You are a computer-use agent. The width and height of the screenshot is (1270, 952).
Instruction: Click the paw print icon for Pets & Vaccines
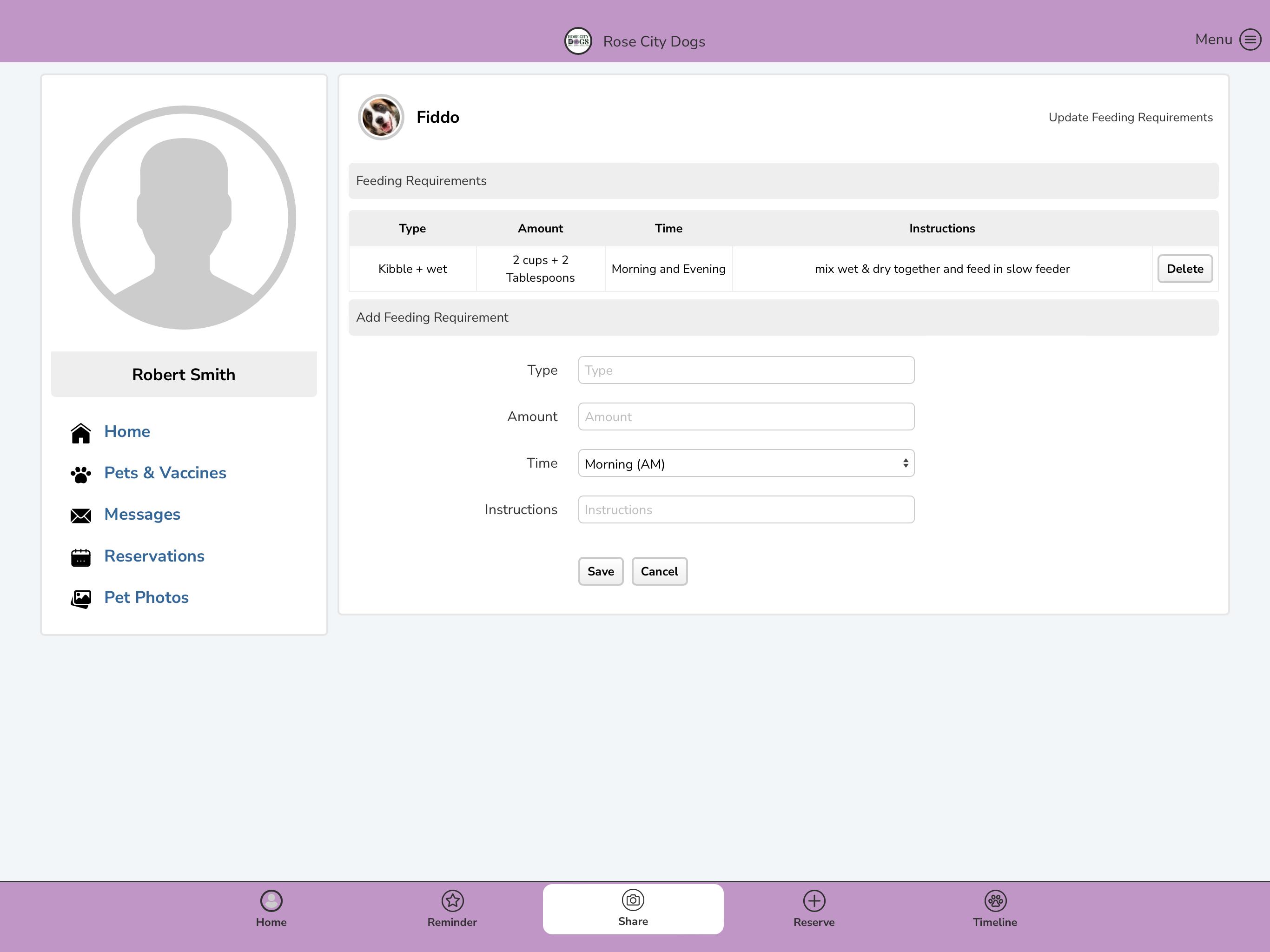[81, 474]
